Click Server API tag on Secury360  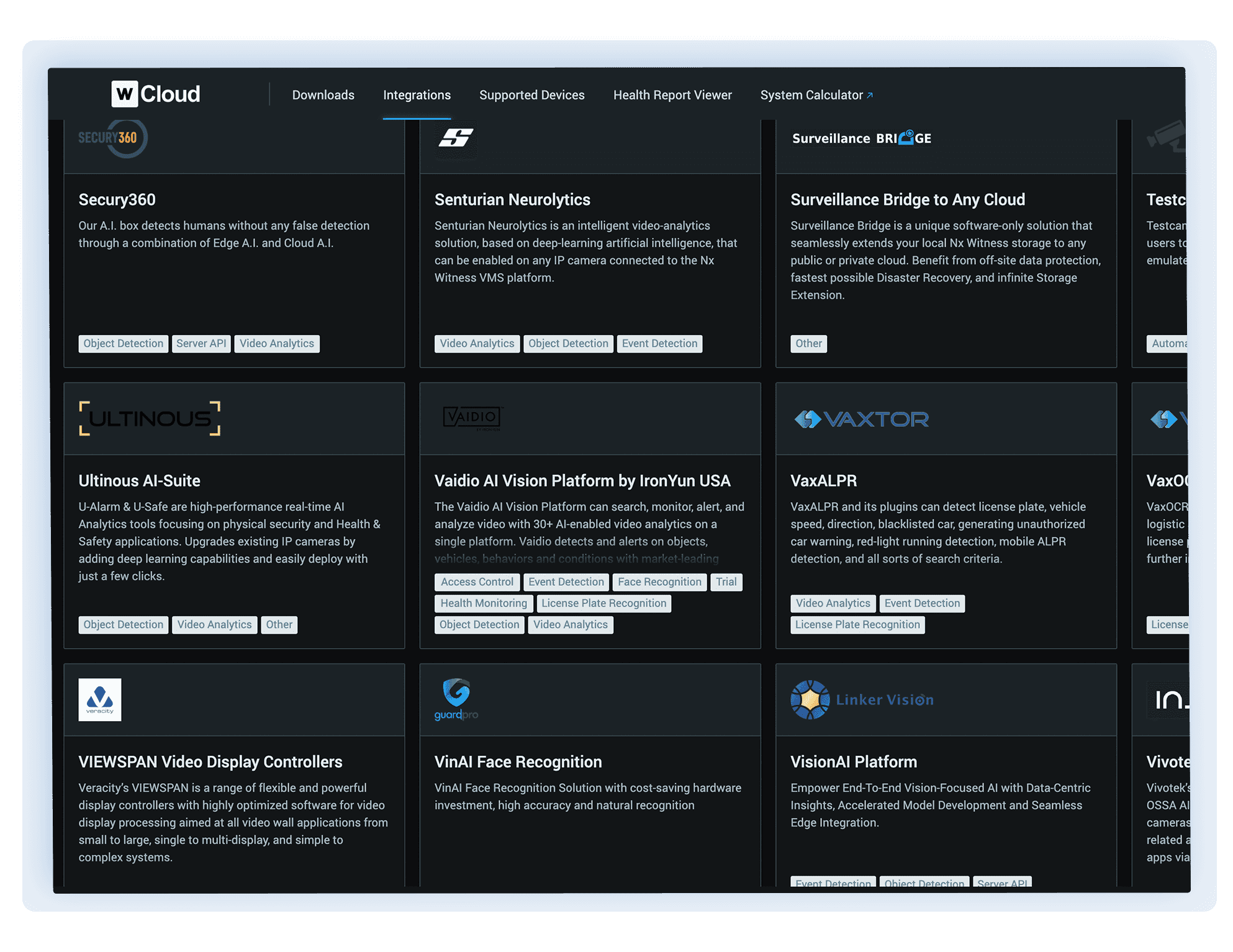click(x=201, y=344)
